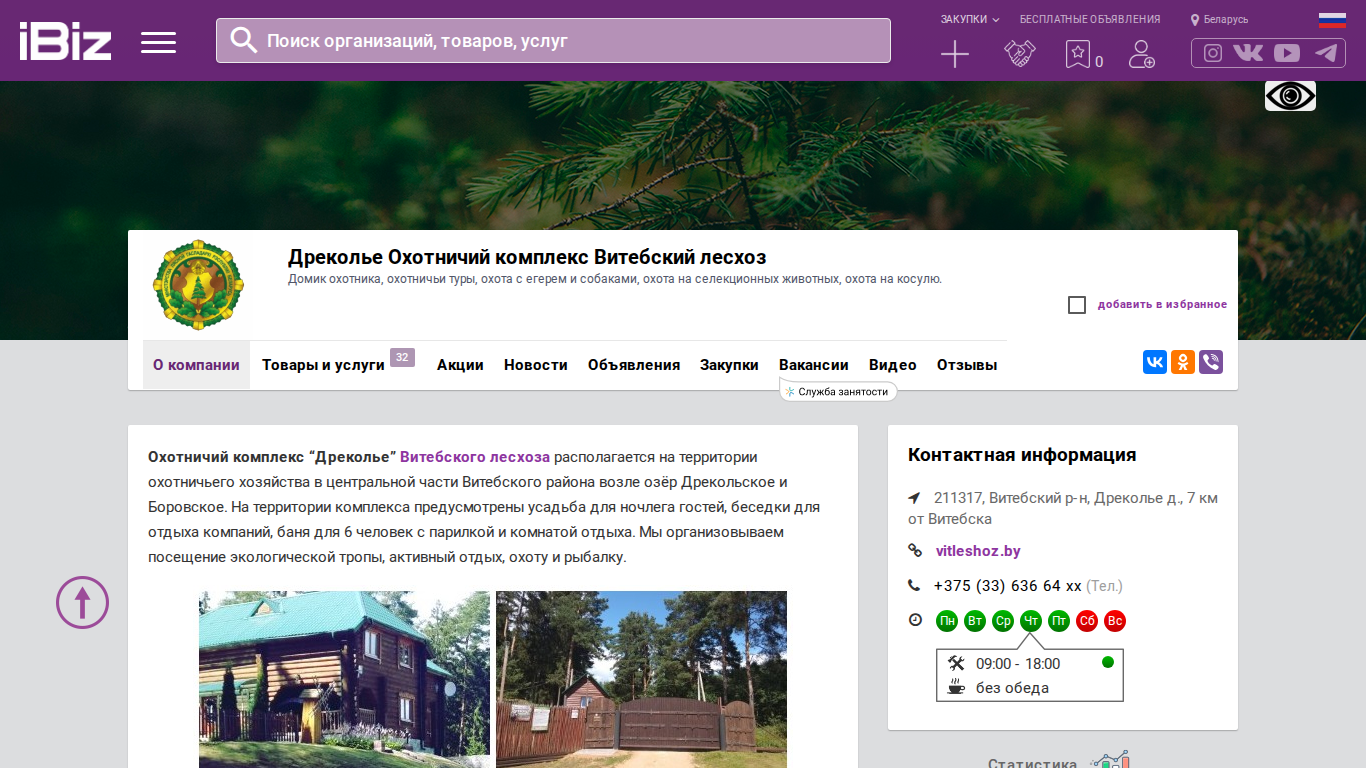The image size is (1366, 768).
Task: Open the Объявления tab
Action: click(634, 365)
